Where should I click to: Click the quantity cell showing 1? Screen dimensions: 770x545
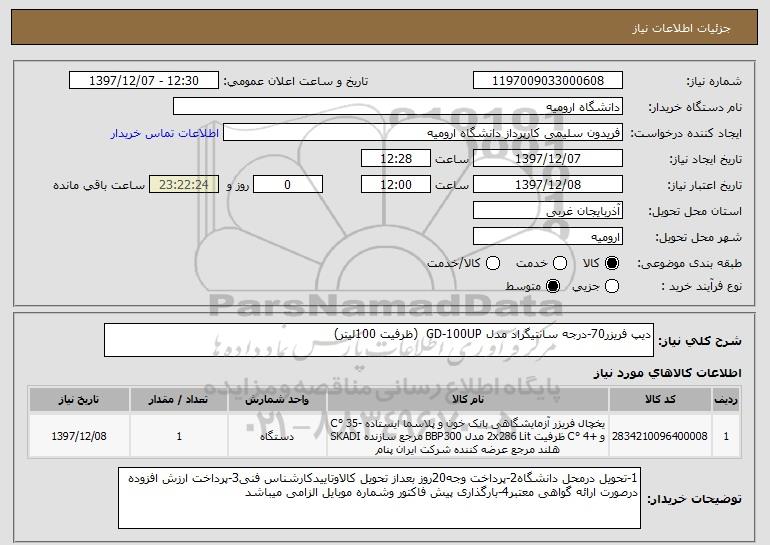click(x=179, y=436)
